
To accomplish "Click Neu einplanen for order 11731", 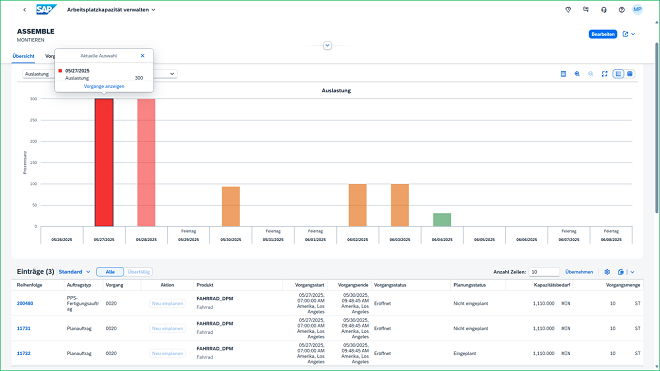I will 167,328.
